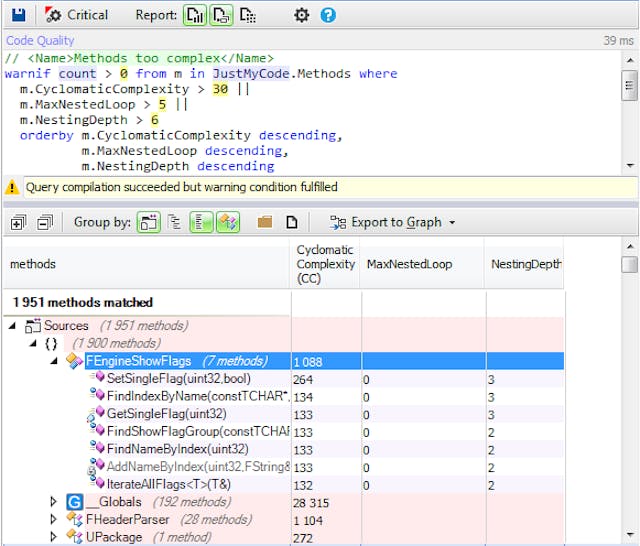Expand the __Globals tree node

(55, 501)
